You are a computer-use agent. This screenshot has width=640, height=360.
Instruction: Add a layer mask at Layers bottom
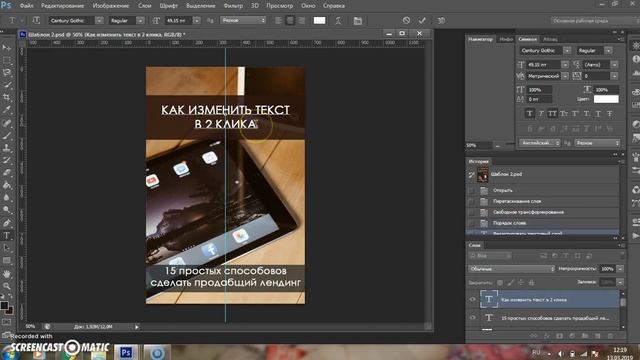(559, 336)
